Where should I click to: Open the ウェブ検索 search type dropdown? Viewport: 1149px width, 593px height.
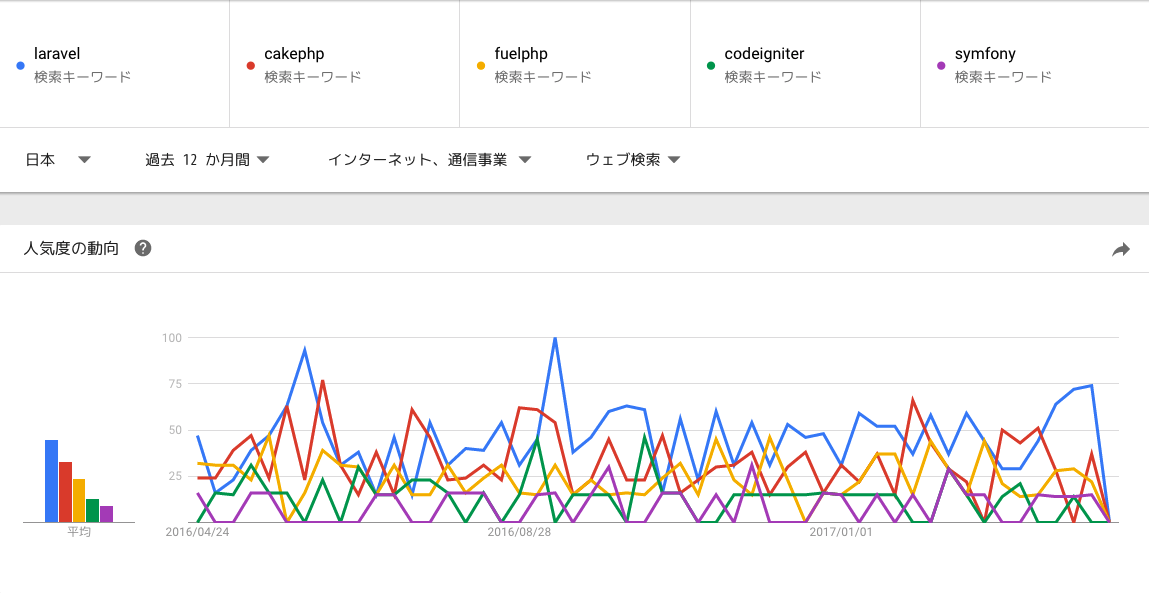tap(633, 160)
